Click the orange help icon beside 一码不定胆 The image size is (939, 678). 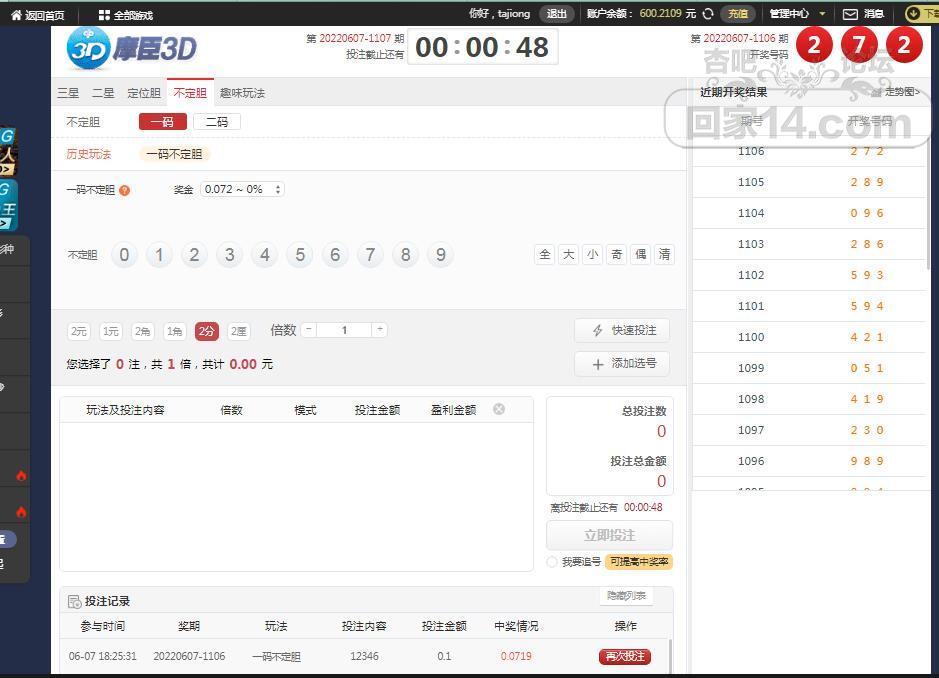(x=125, y=190)
